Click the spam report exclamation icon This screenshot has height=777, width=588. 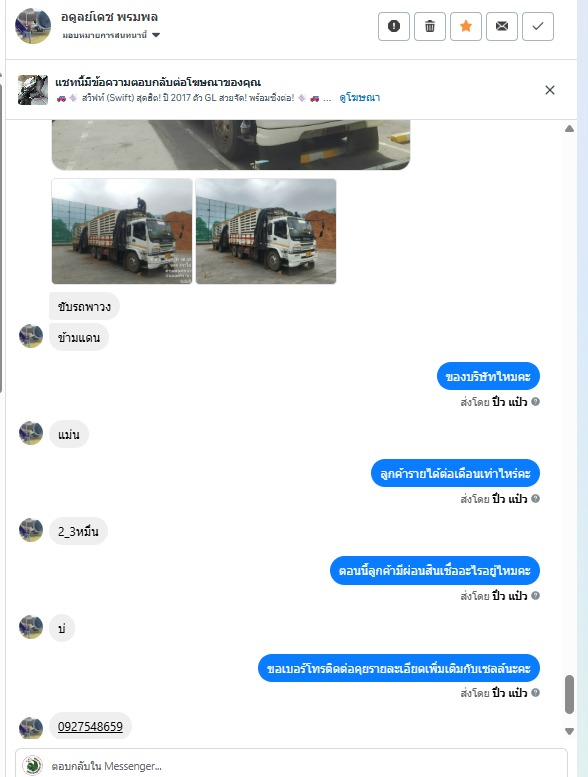click(x=394, y=26)
